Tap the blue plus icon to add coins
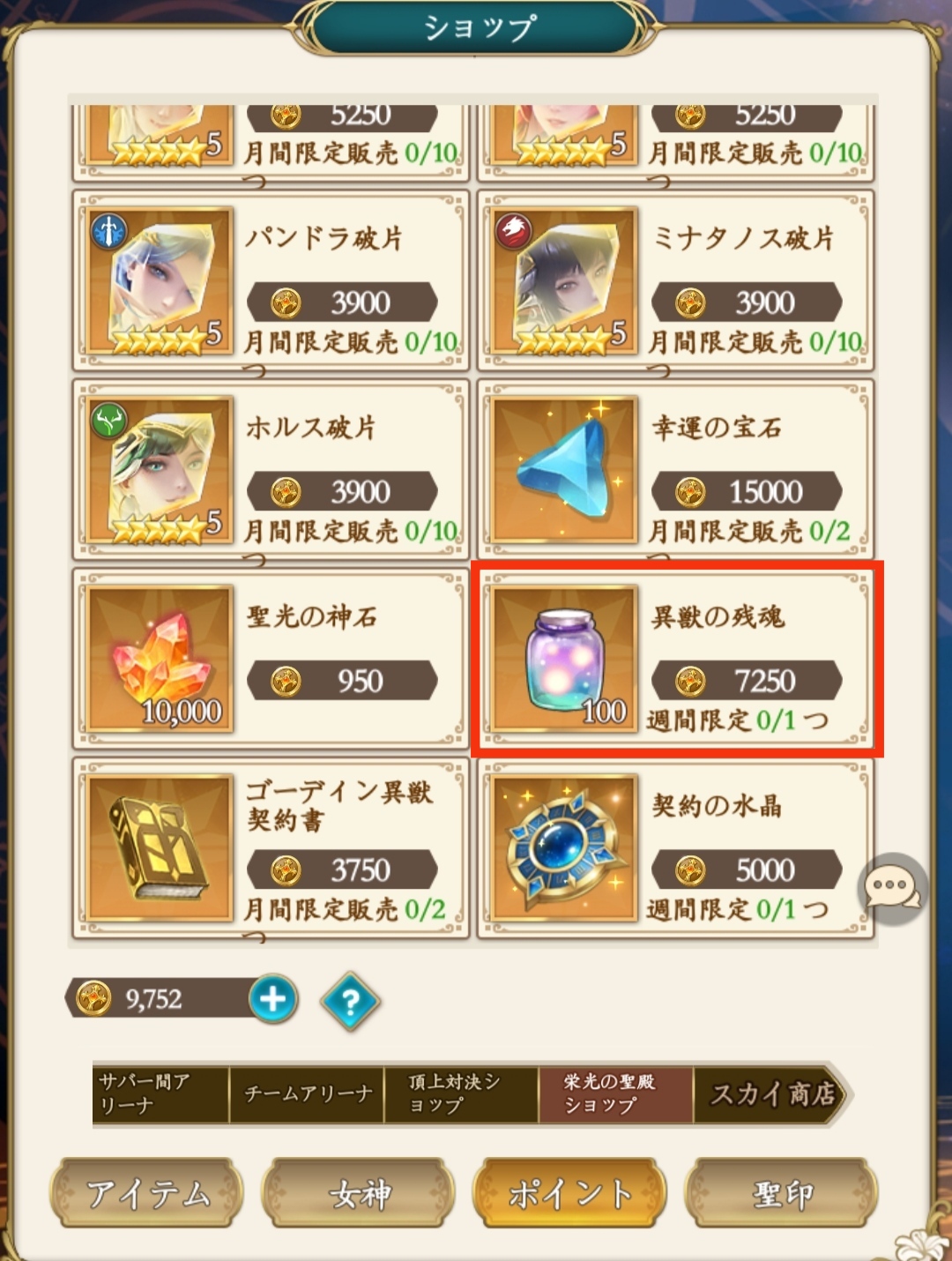 click(x=273, y=999)
